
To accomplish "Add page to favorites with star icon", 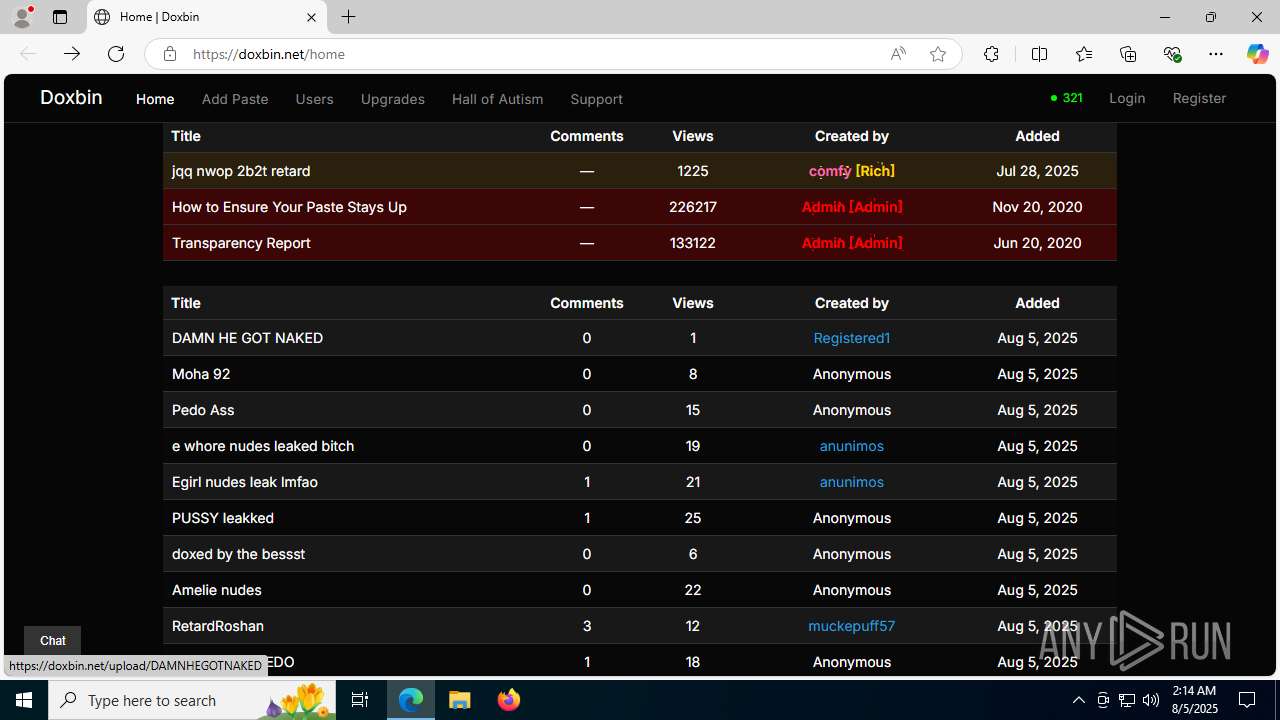I will click(938, 54).
